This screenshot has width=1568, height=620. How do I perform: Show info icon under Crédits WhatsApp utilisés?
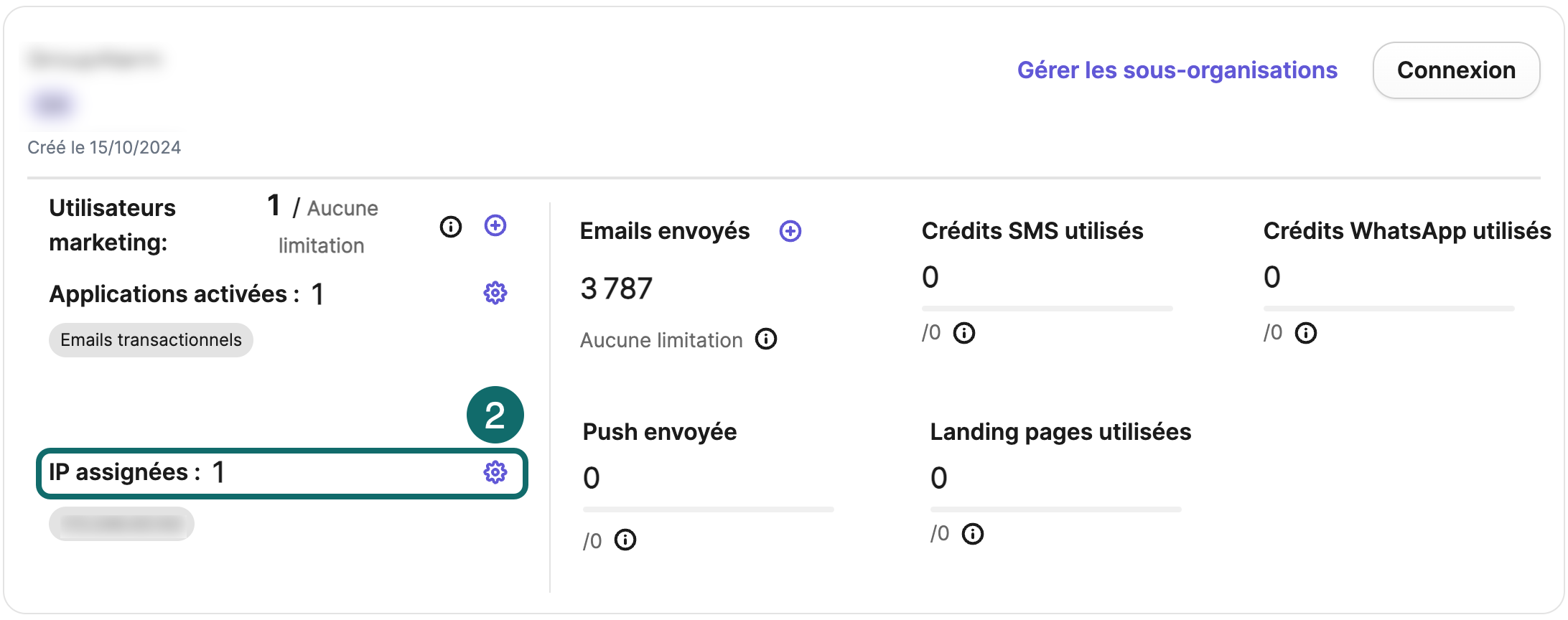pyautogui.click(x=1306, y=333)
